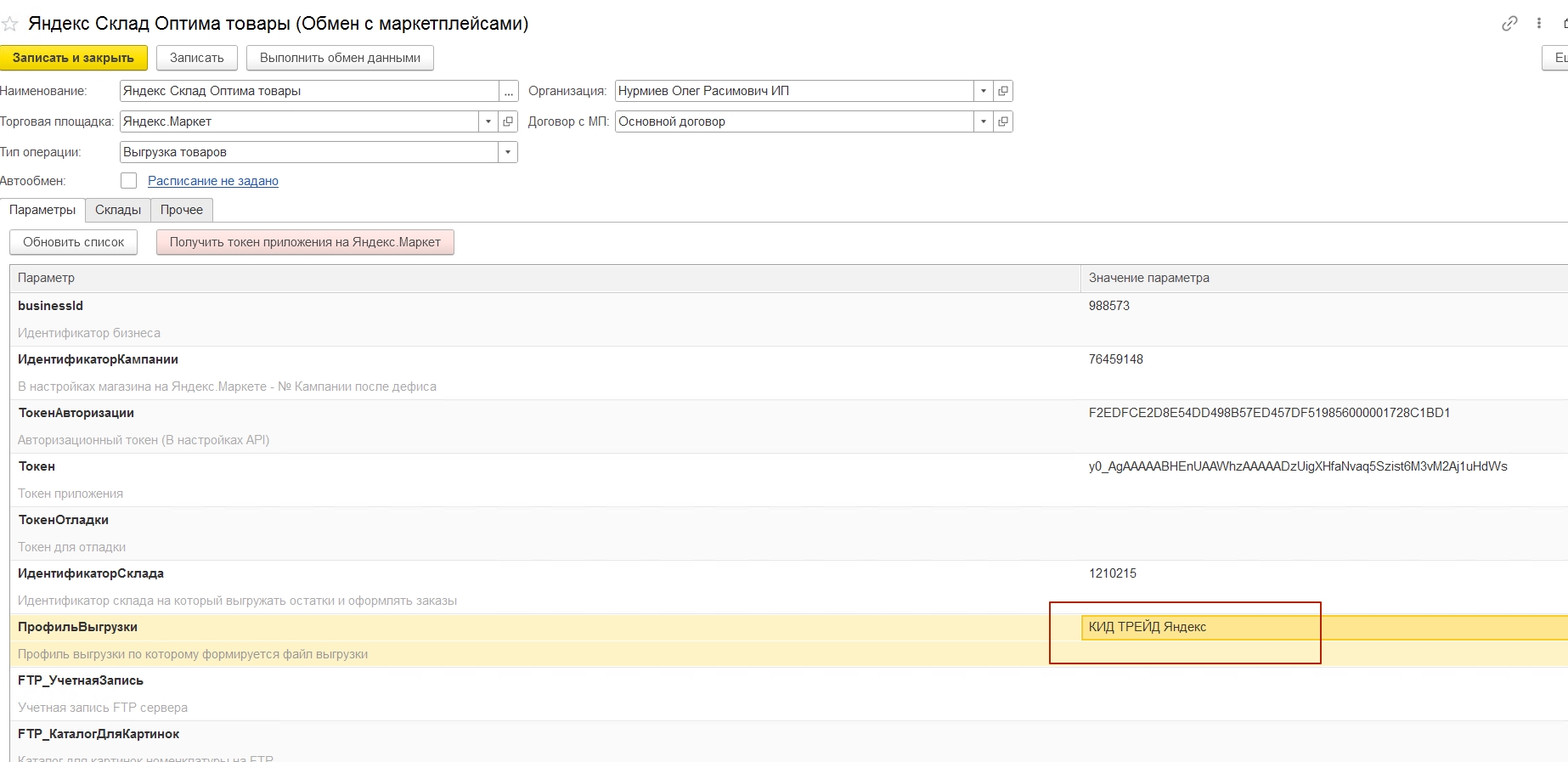Enable the Автообмен checkbox
Viewport: 1568px width, 762px height.
coord(128,181)
